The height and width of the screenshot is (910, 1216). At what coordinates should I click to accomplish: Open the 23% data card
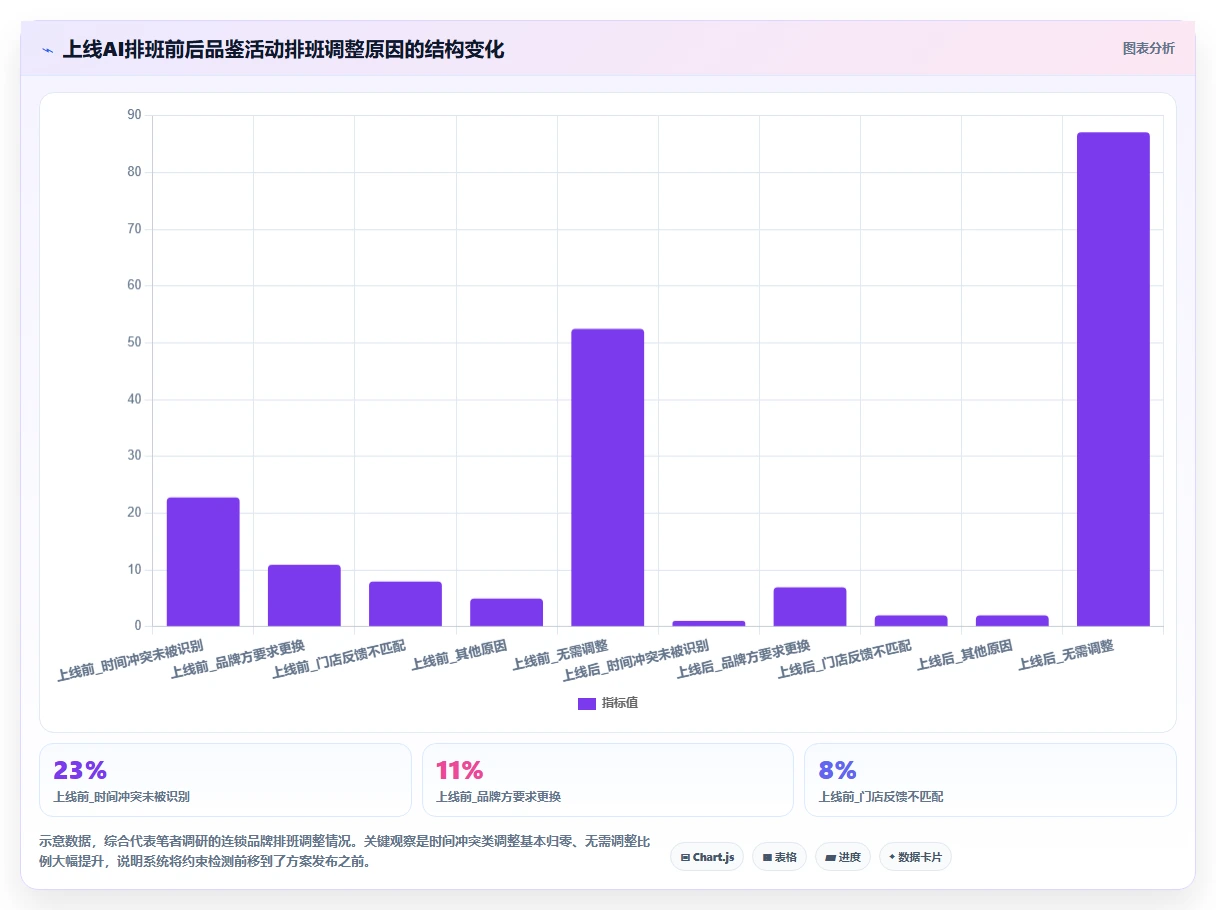[225, 780]
